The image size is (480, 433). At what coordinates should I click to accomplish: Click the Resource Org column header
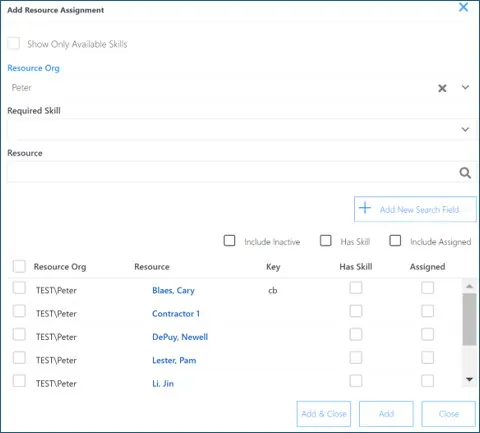(60, 267)
